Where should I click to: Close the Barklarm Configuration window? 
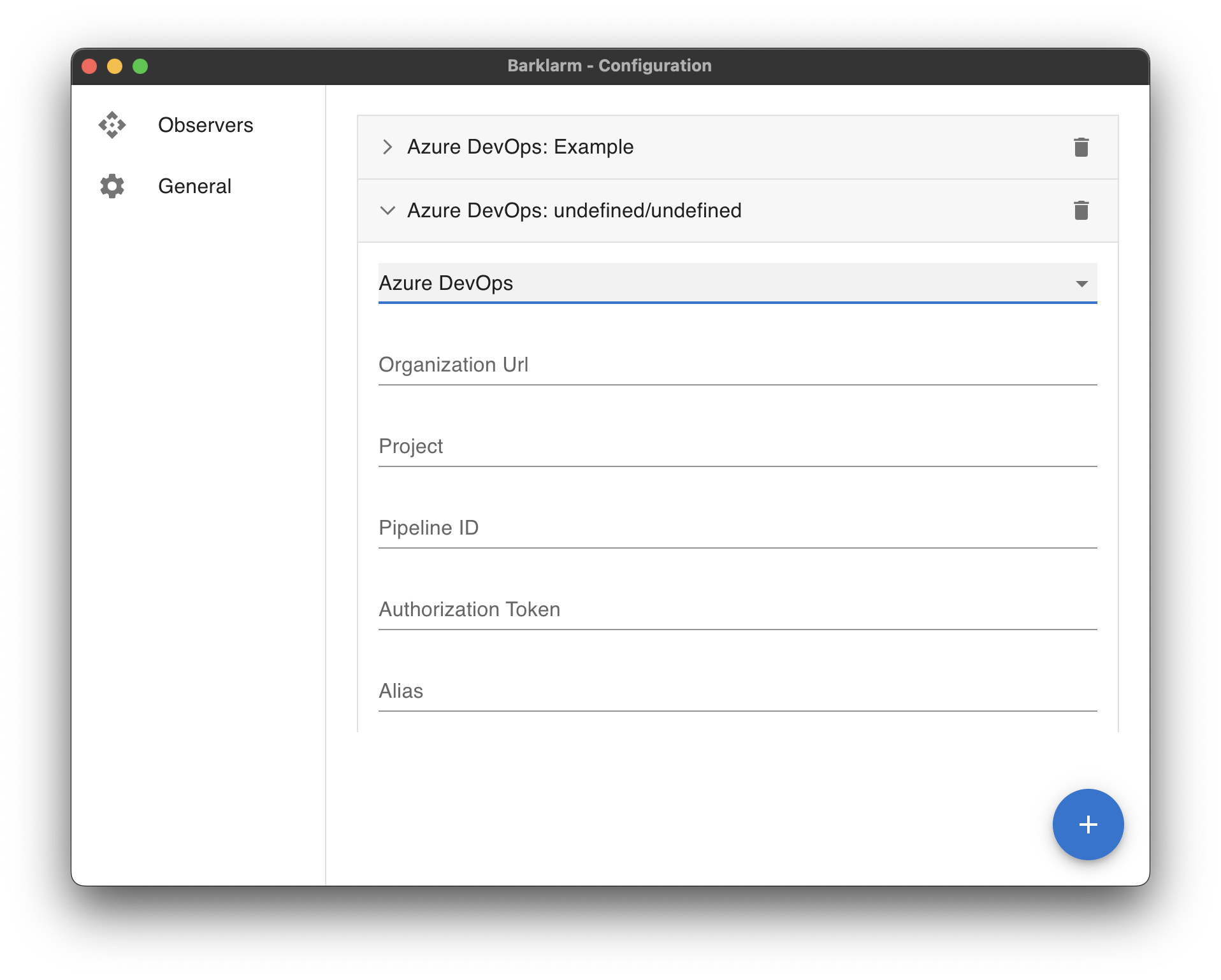click(x=89, y=66)
